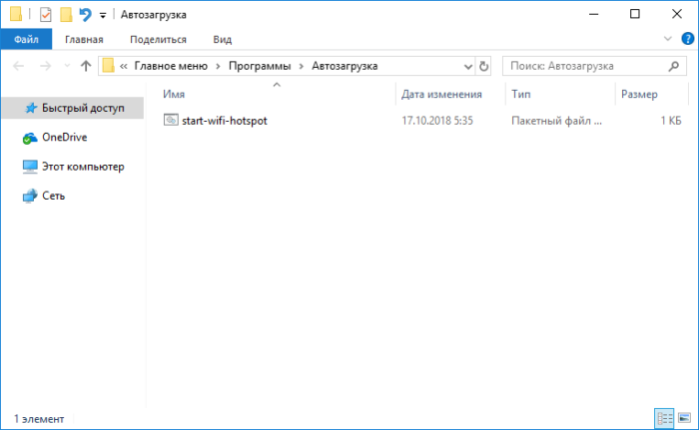Click the batch file icon of start-wifi-hotspot
This screenshot has width=699, height=430.
pos(171,120)
